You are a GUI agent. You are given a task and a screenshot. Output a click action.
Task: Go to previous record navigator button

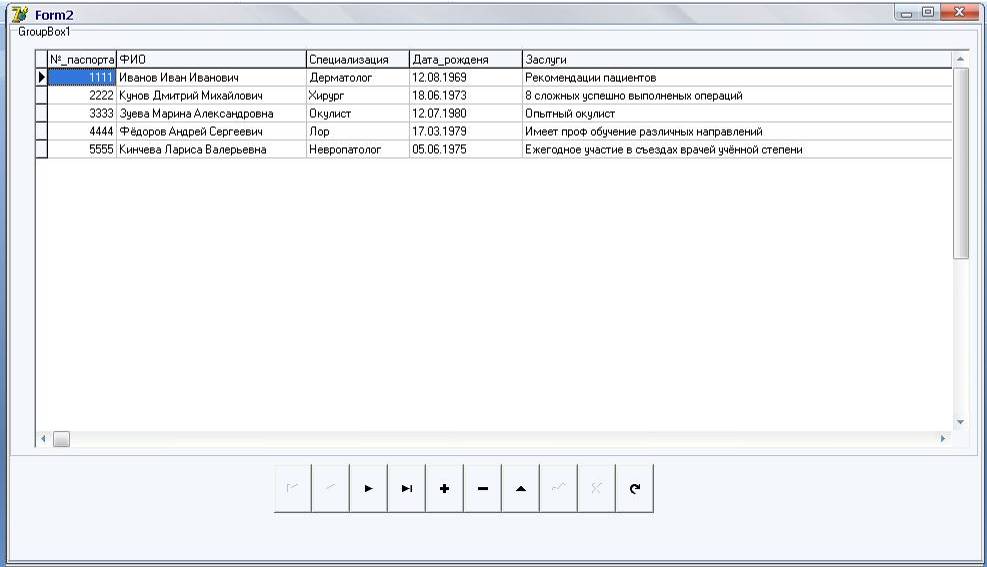click(330, 488)
